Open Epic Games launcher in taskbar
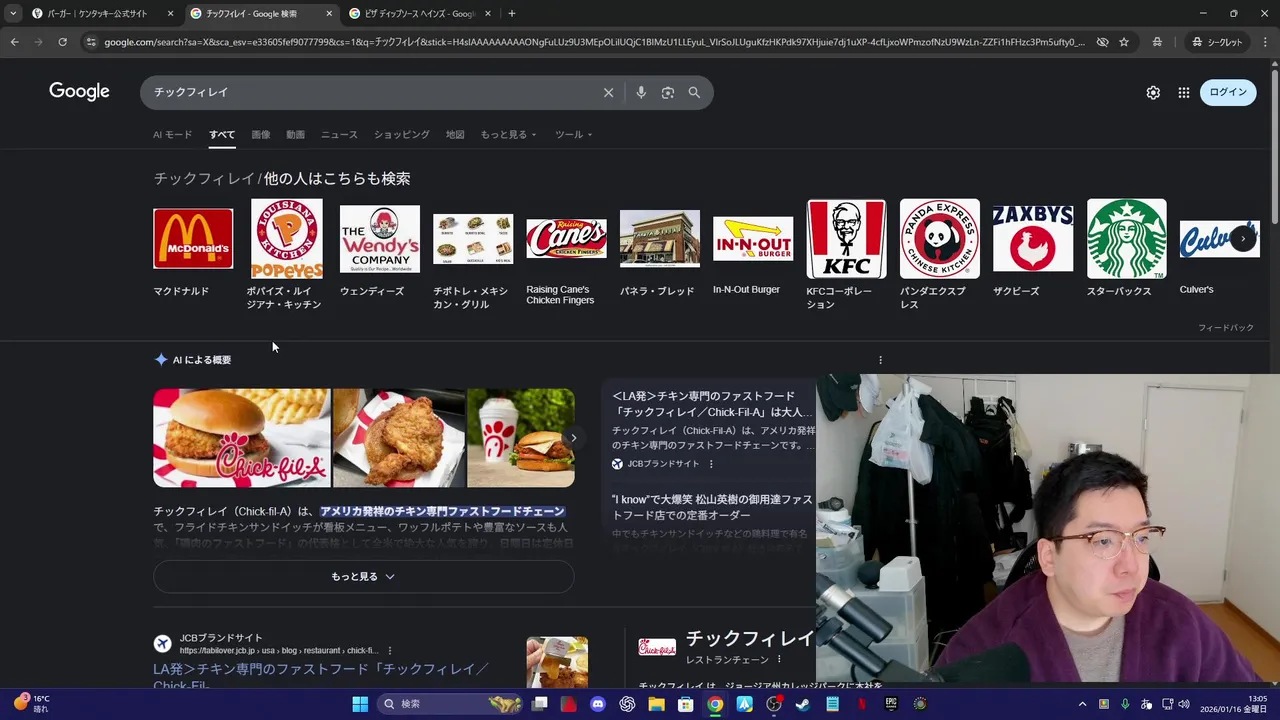Screen dimensions: 1280x720 point(890,704)
